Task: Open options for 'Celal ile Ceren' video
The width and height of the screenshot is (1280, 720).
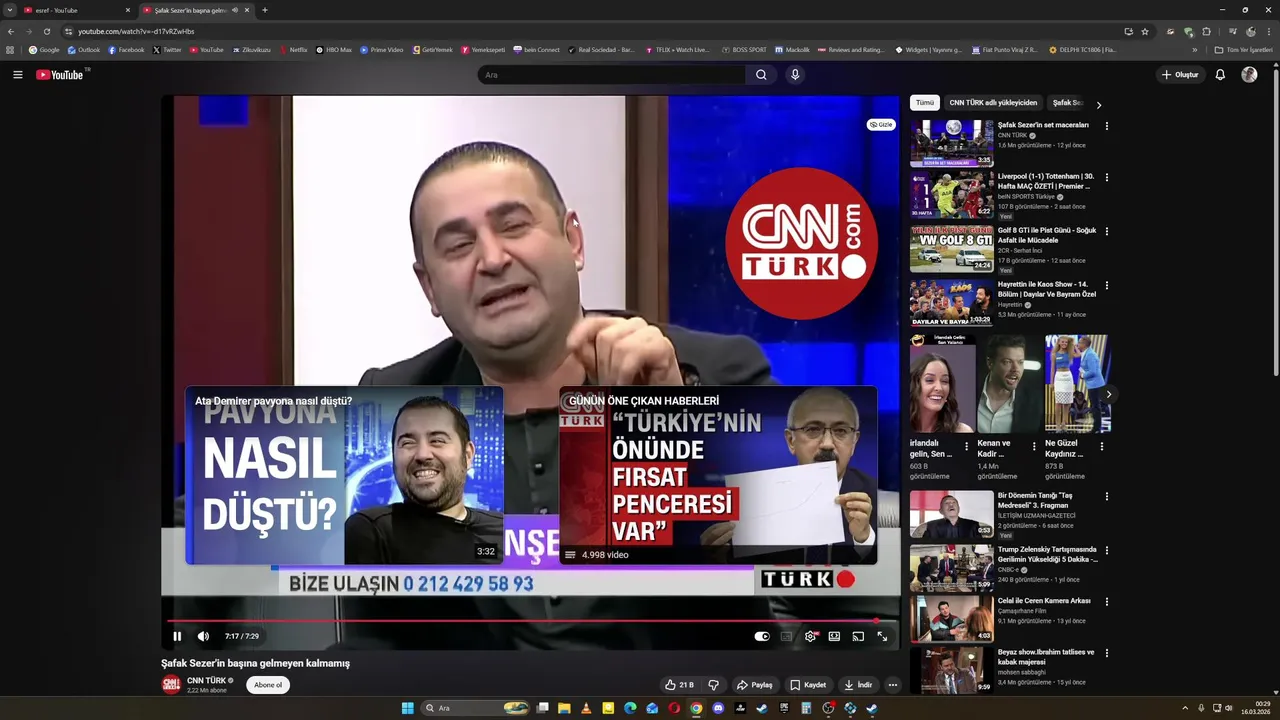Action: 1106,603
